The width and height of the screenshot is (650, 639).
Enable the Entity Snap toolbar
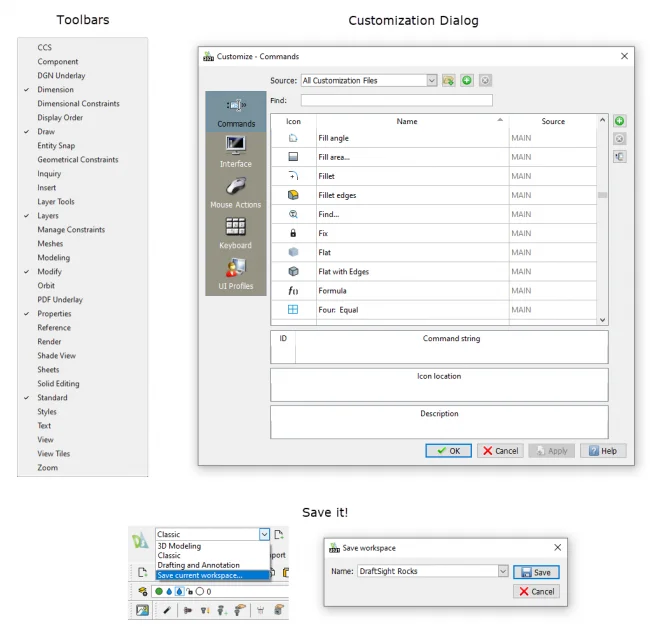(x=56, y=145)
